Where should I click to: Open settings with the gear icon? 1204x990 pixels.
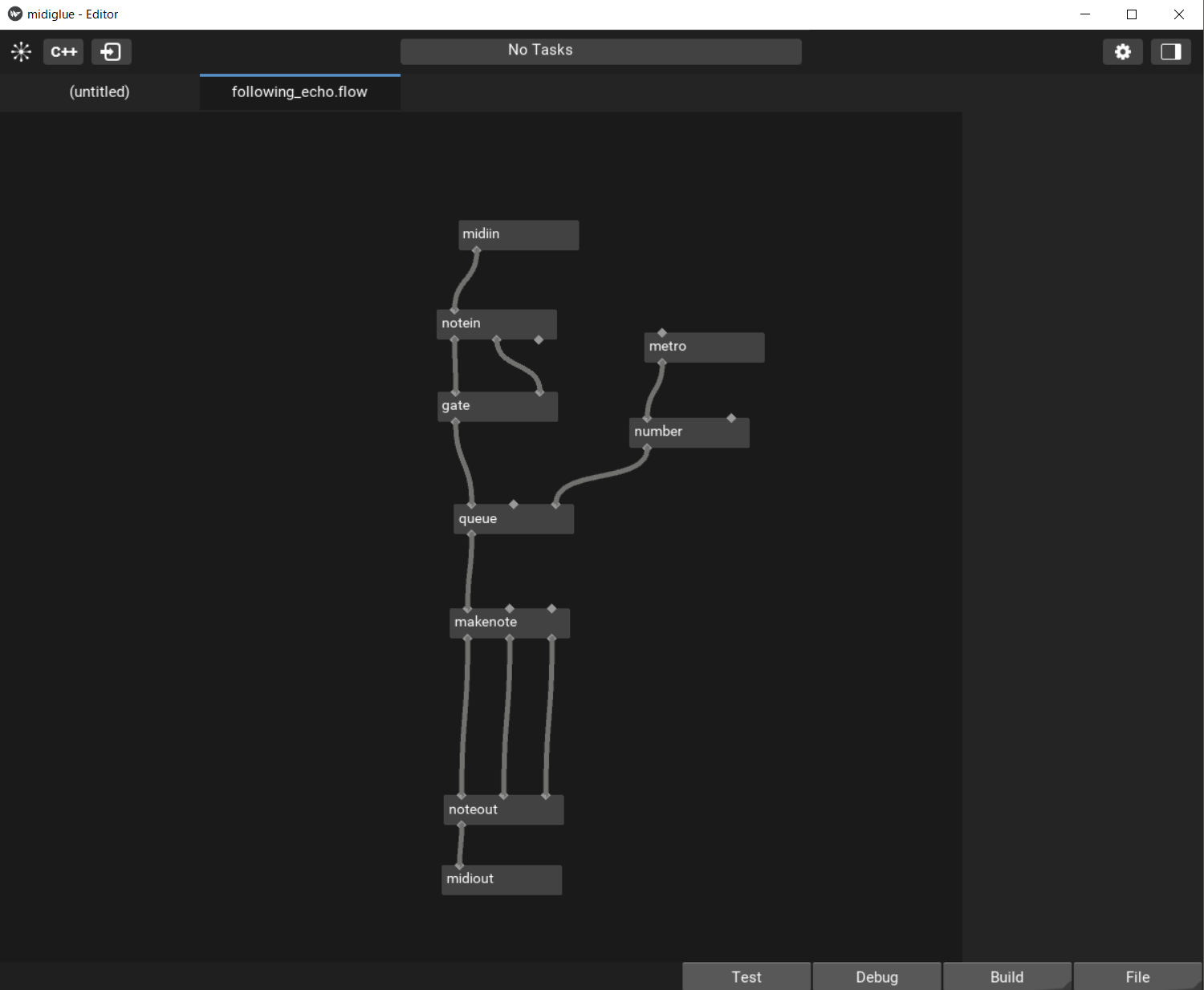(x=1122, y=52)
